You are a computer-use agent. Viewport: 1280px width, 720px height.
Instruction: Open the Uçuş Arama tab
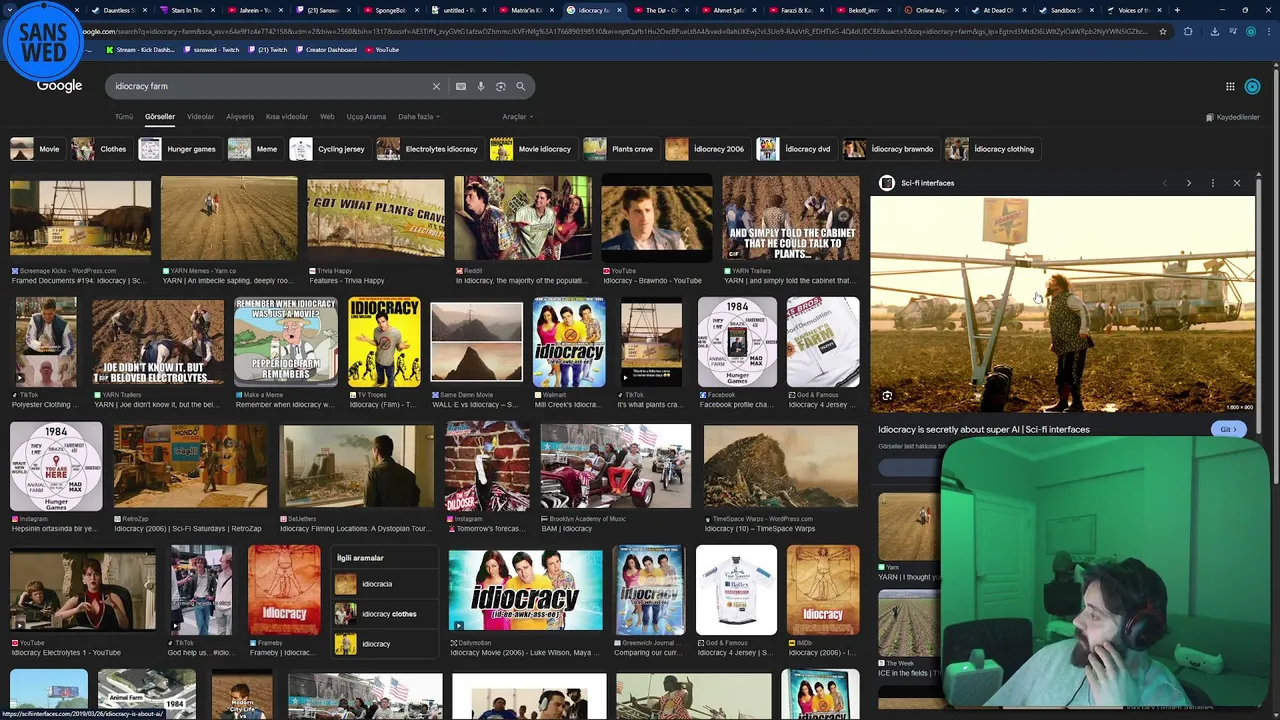(366, 117)
